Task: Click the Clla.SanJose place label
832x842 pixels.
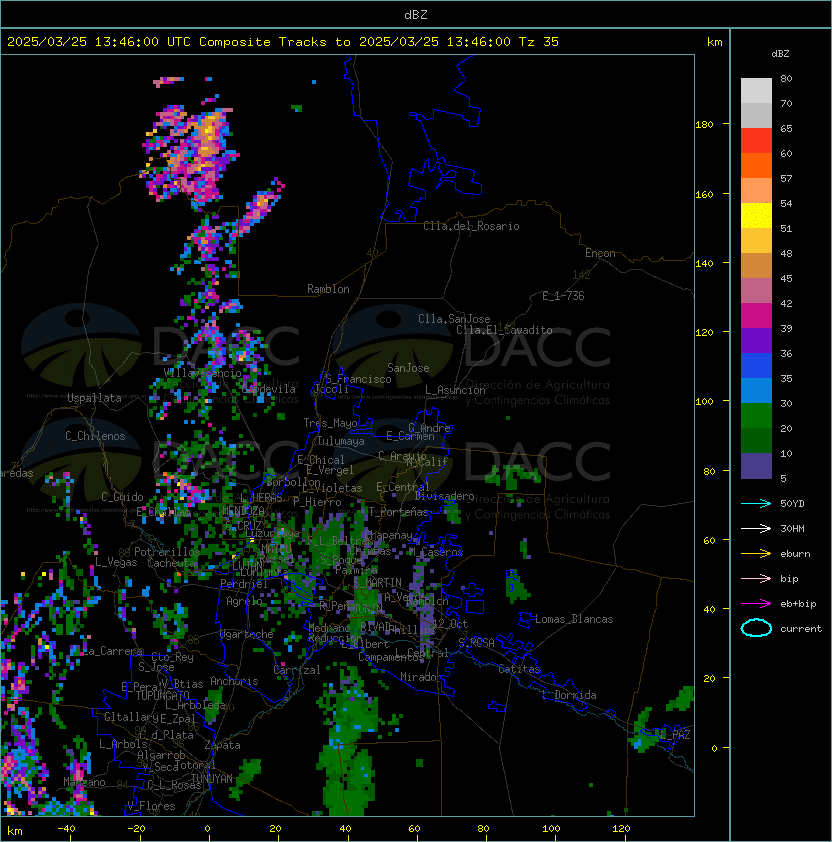Action: tap(454, 319)
